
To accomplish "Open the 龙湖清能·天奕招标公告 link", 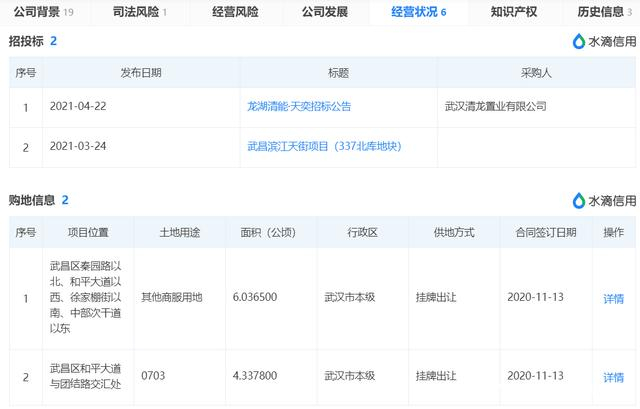I will pos(299,107).
